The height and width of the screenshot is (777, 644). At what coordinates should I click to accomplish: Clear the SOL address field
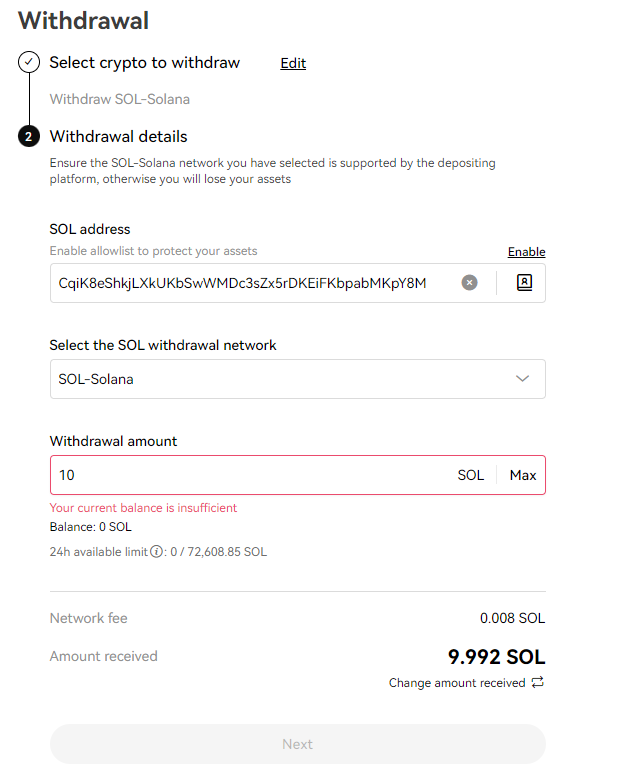[469, 283]
